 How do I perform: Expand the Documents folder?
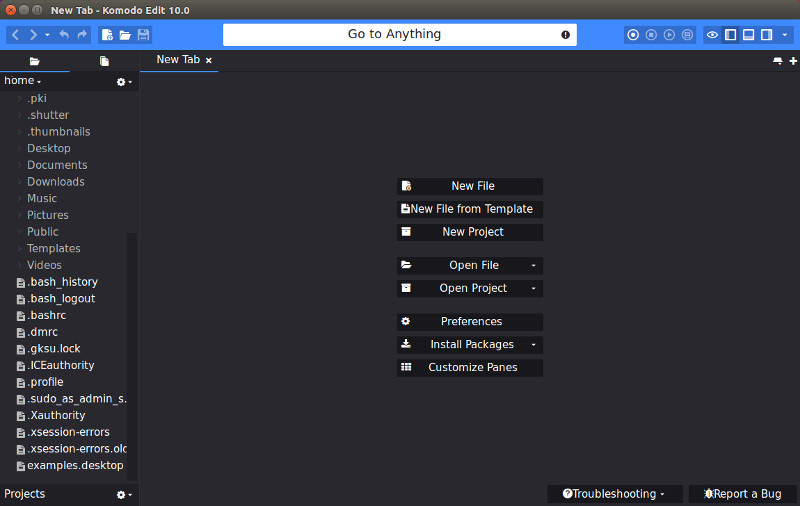coord(19,165)
